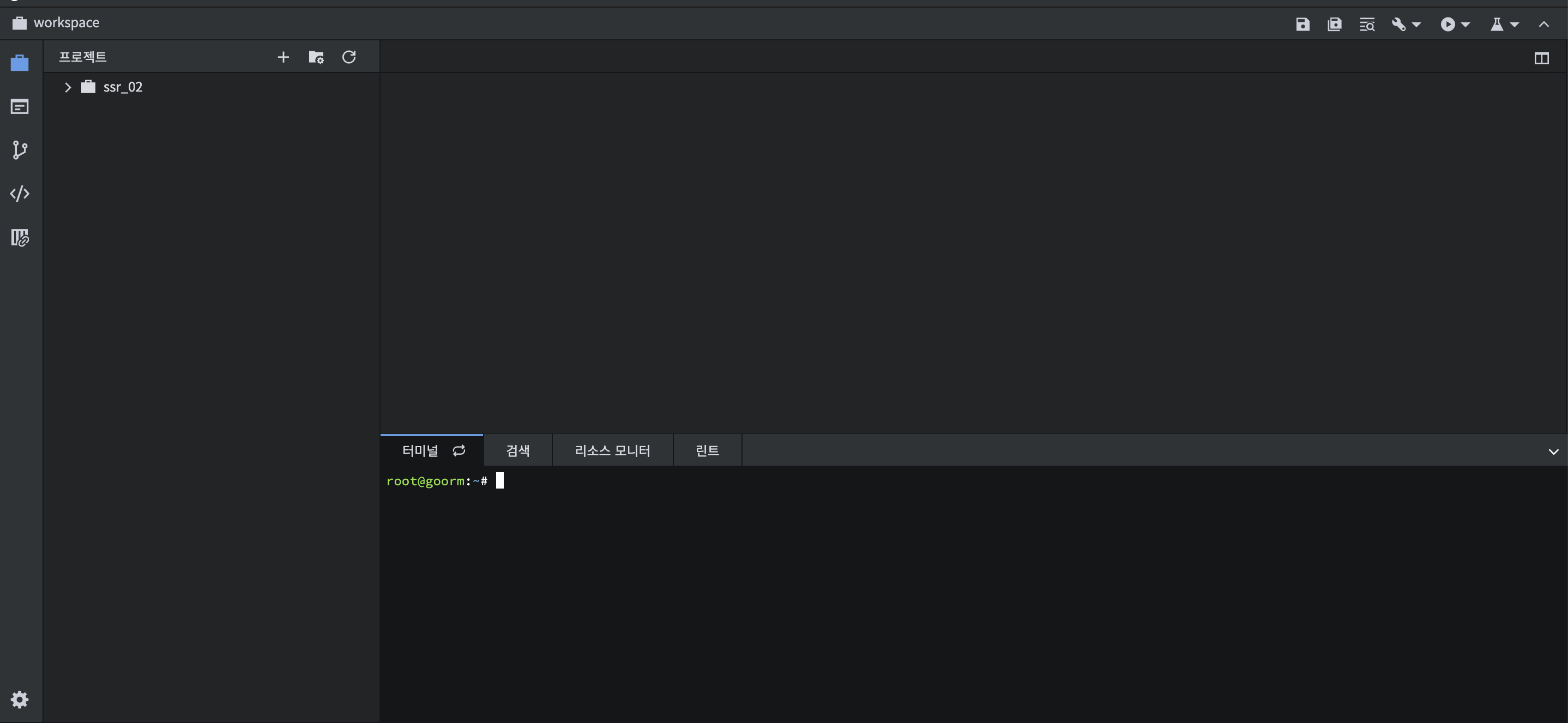This screenshot has height=723, width=1568.
Task: Open project folder settings icon
Action: click(x=316, y=57)
